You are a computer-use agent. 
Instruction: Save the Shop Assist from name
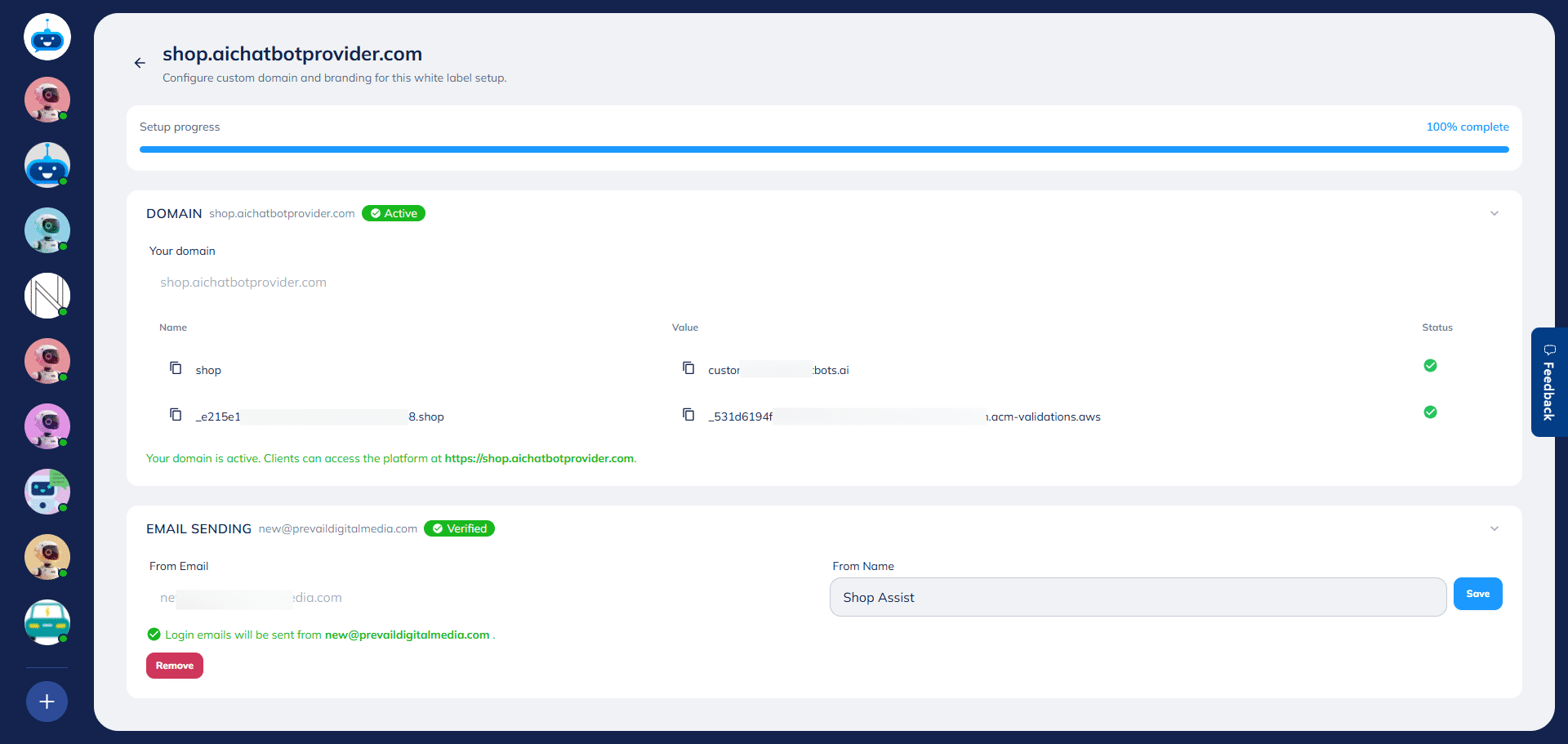1477,594
